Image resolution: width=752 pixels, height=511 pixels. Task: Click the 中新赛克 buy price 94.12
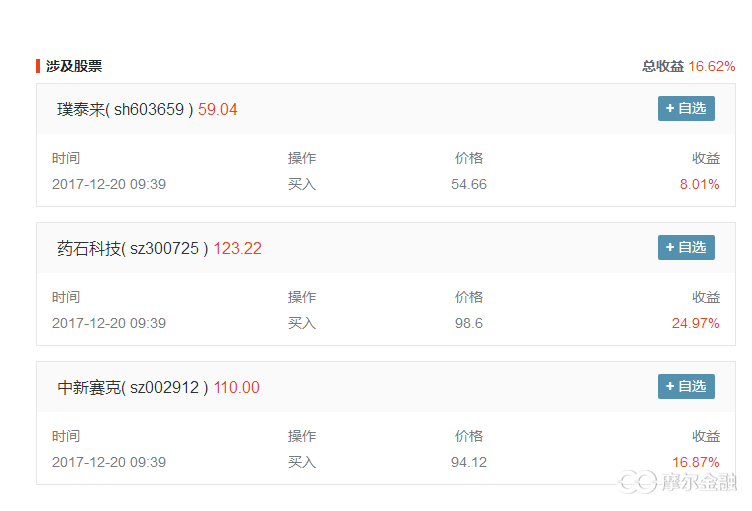point(469,462)
